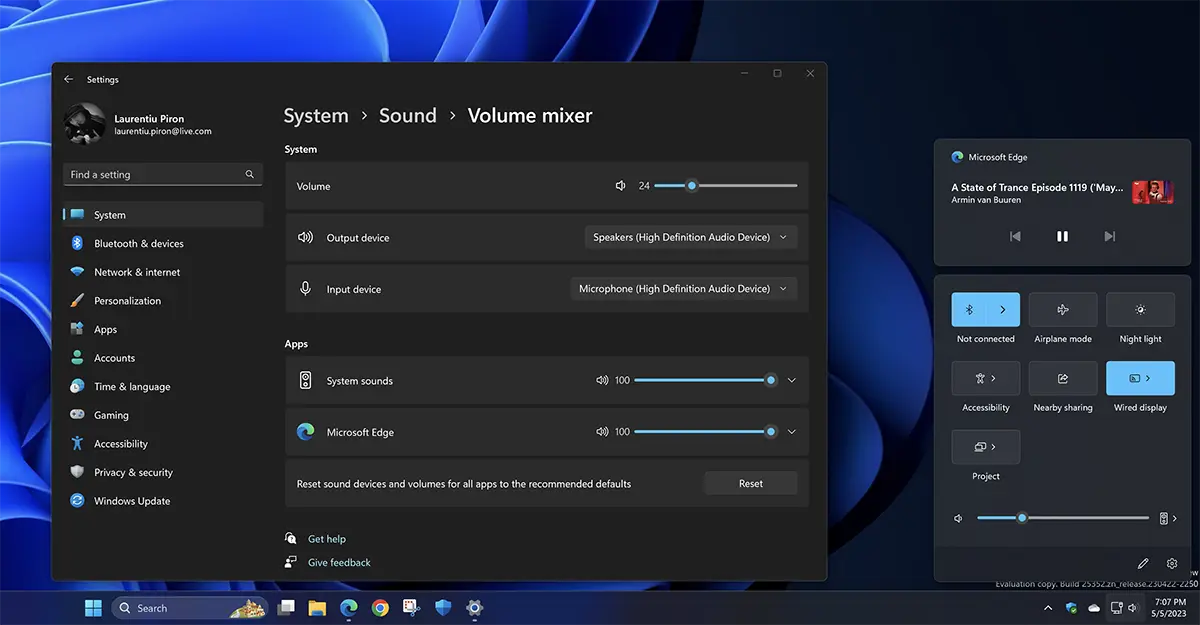Image resolution: width=1200 pixels, height=625 pixels.
Task: Go to Sound breadcrumb
Action: pos(408,115)
